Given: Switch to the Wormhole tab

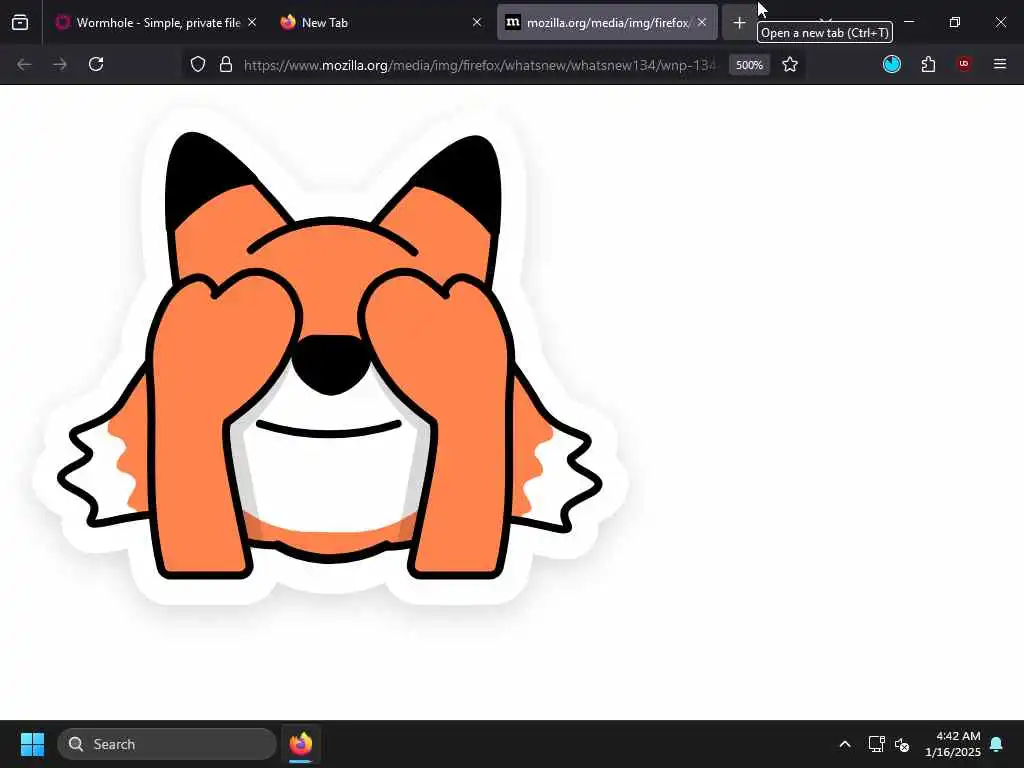Looking at the screenshot, I should (156, 23).
